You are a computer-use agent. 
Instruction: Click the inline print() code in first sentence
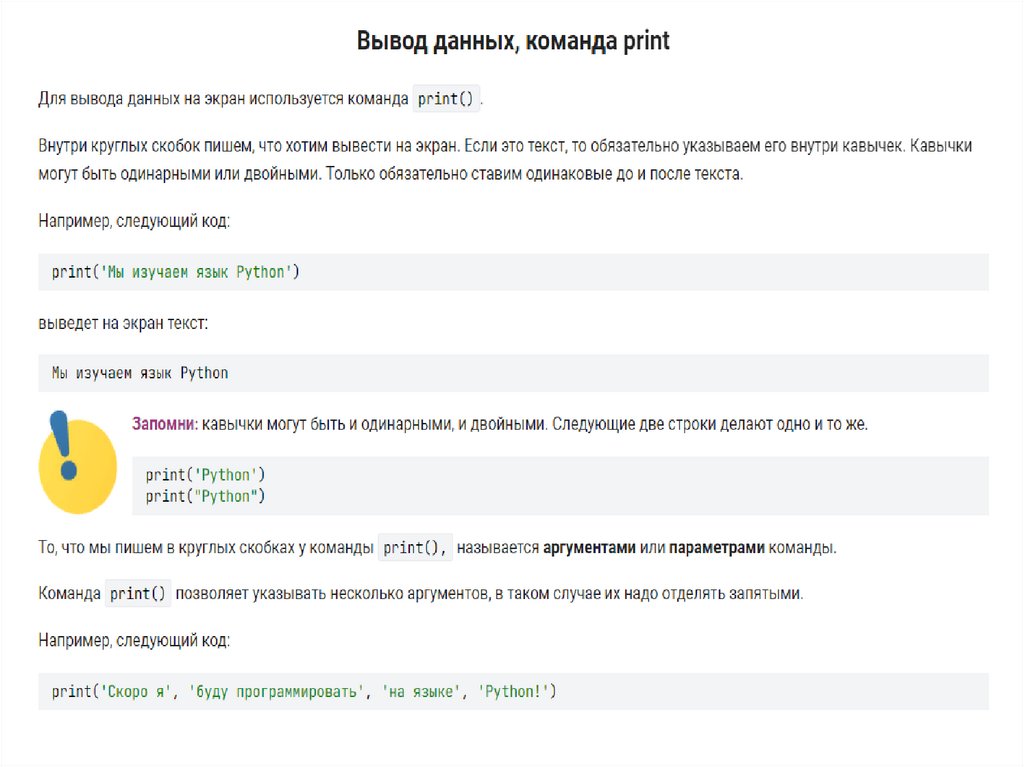[448, 98]
